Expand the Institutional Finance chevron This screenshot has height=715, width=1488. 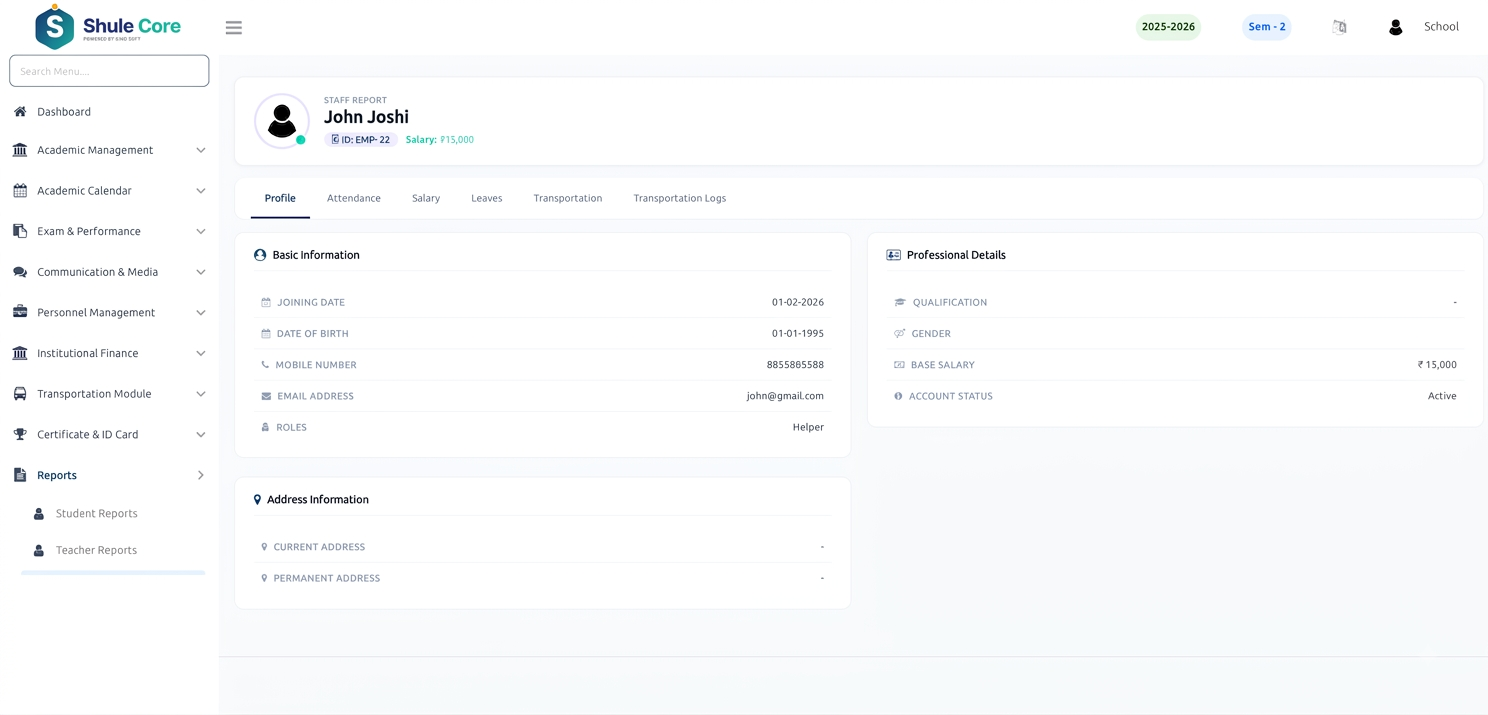coord(201,353)
